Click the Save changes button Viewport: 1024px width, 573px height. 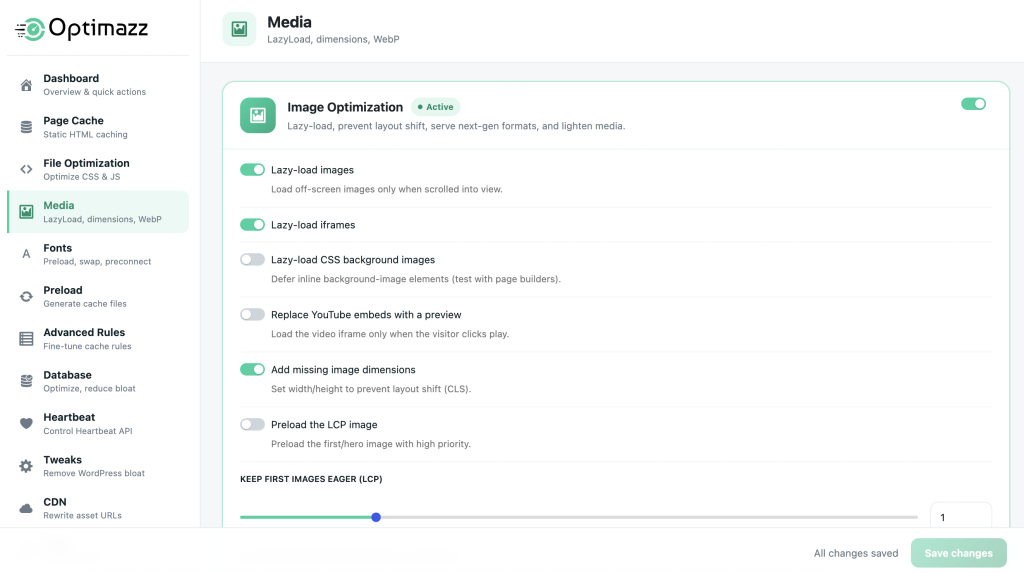click(x=958, y=553)
